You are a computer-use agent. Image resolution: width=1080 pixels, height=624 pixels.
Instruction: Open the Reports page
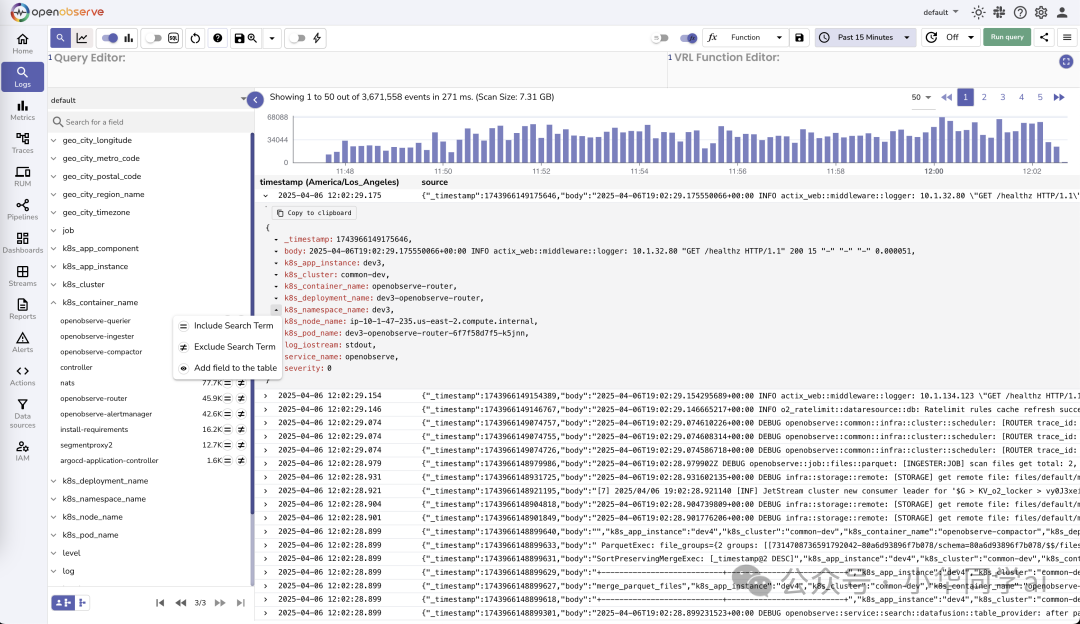click(x=23, y=309)
